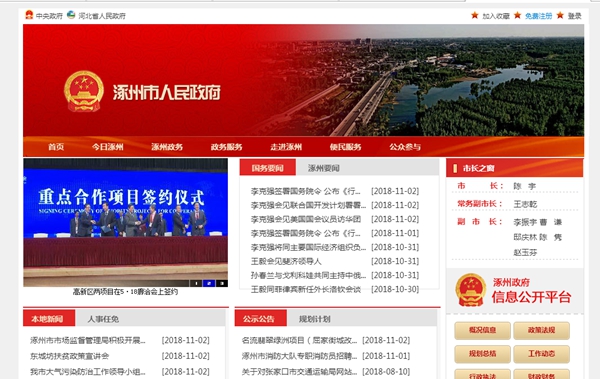Switch to the 人事任免 tab
This screenshot has height=379, width=600.
point(103,319)
